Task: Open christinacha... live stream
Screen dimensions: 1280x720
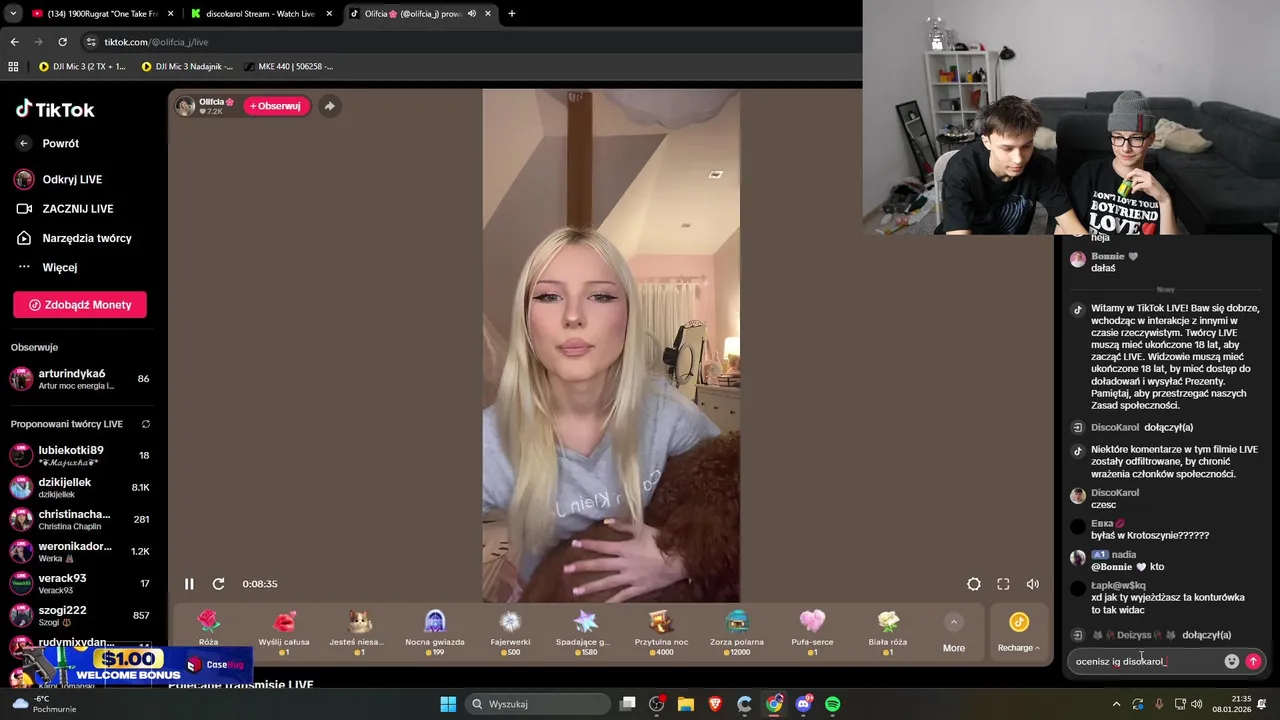Action: click(80, 520)
